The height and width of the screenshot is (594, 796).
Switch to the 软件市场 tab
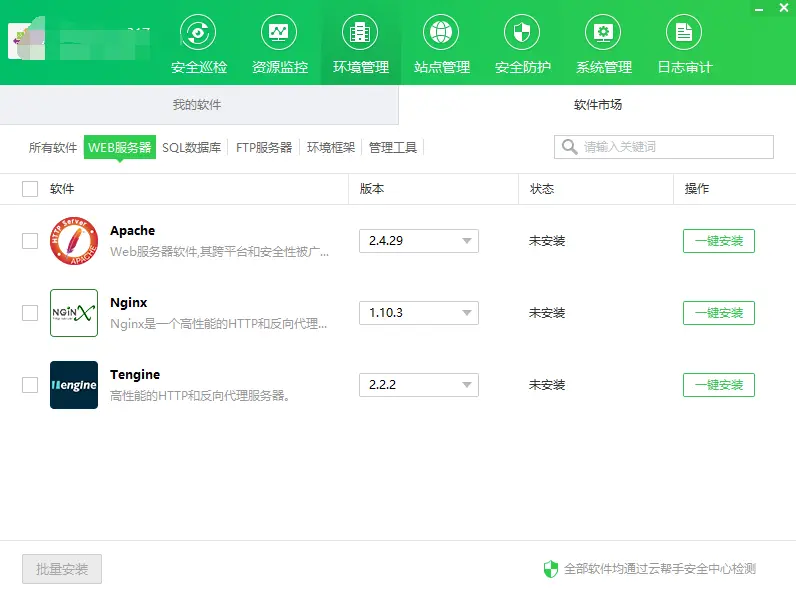(598, 105)
